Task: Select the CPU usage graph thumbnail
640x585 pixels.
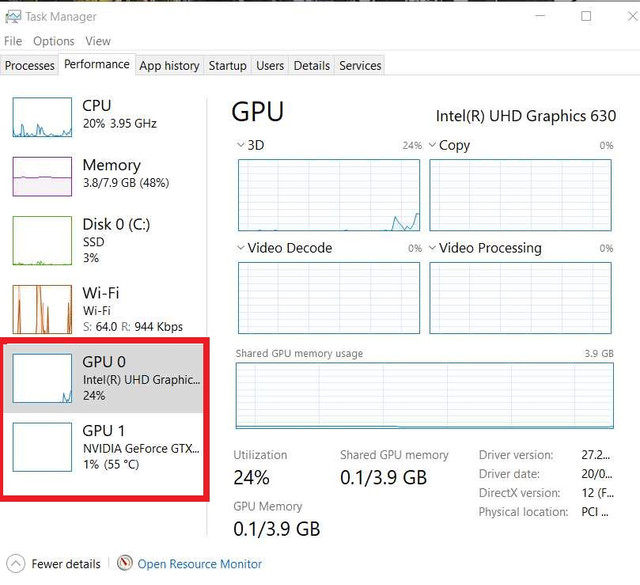Action: [42, 117]
